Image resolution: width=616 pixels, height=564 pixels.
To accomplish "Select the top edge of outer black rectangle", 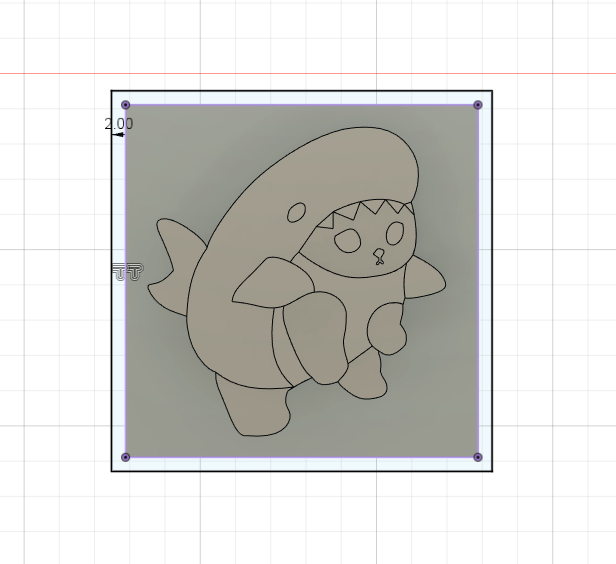I will [x=302, y=91].
